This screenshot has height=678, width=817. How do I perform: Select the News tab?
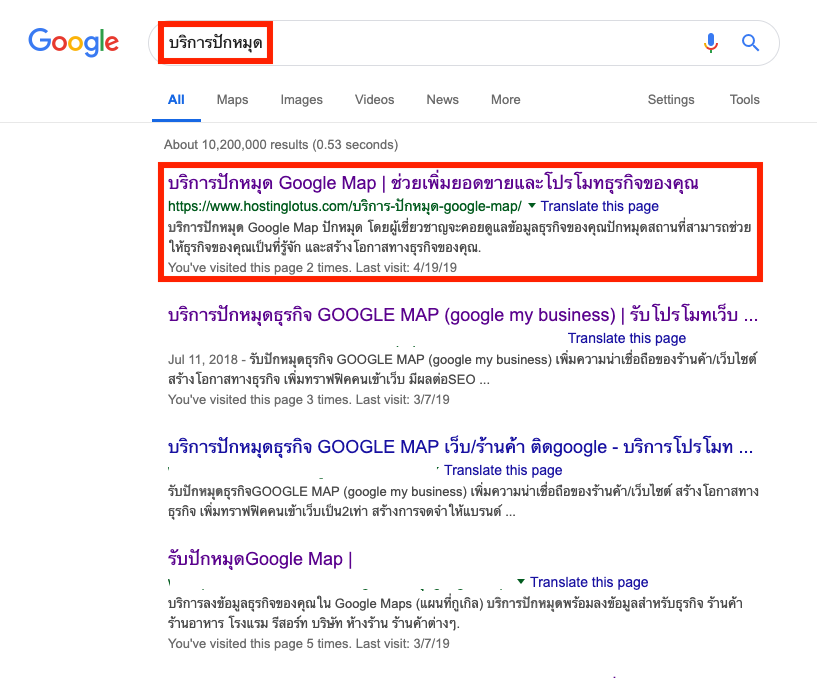tap(442, 100)
